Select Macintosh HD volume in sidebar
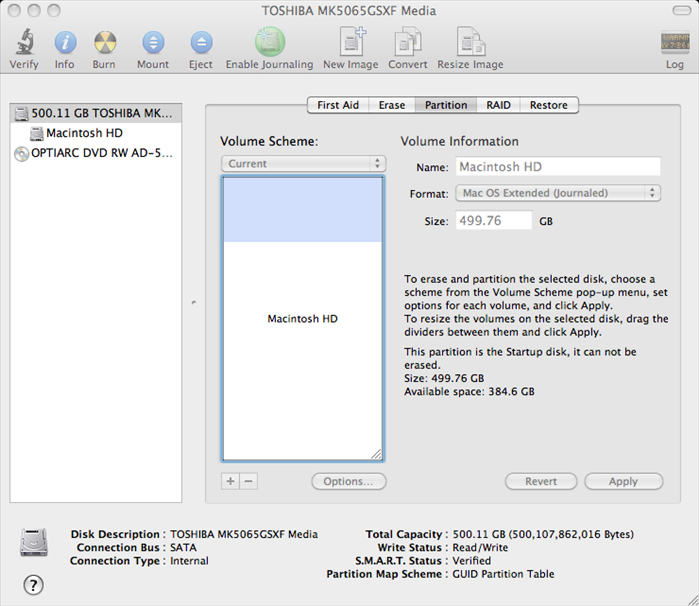The height and width of the screenshot is (606, 699). tap(96, 133)
